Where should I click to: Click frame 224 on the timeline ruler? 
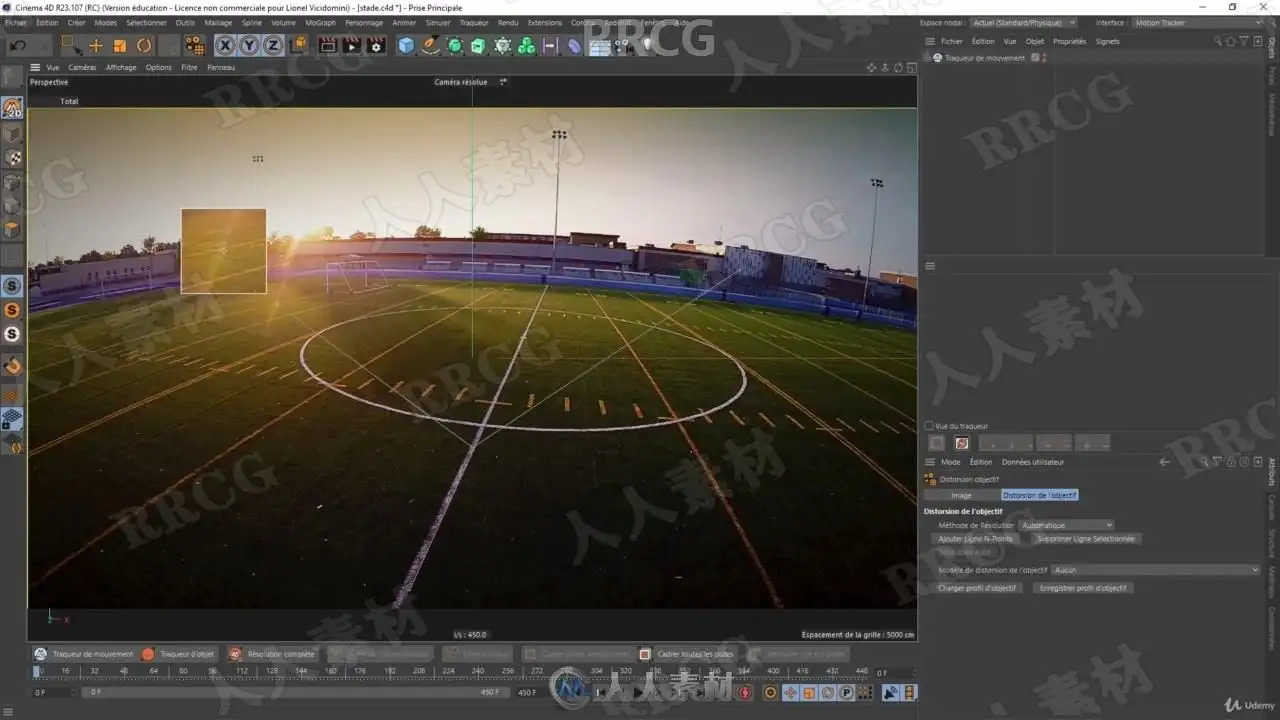tap(449, 671)
